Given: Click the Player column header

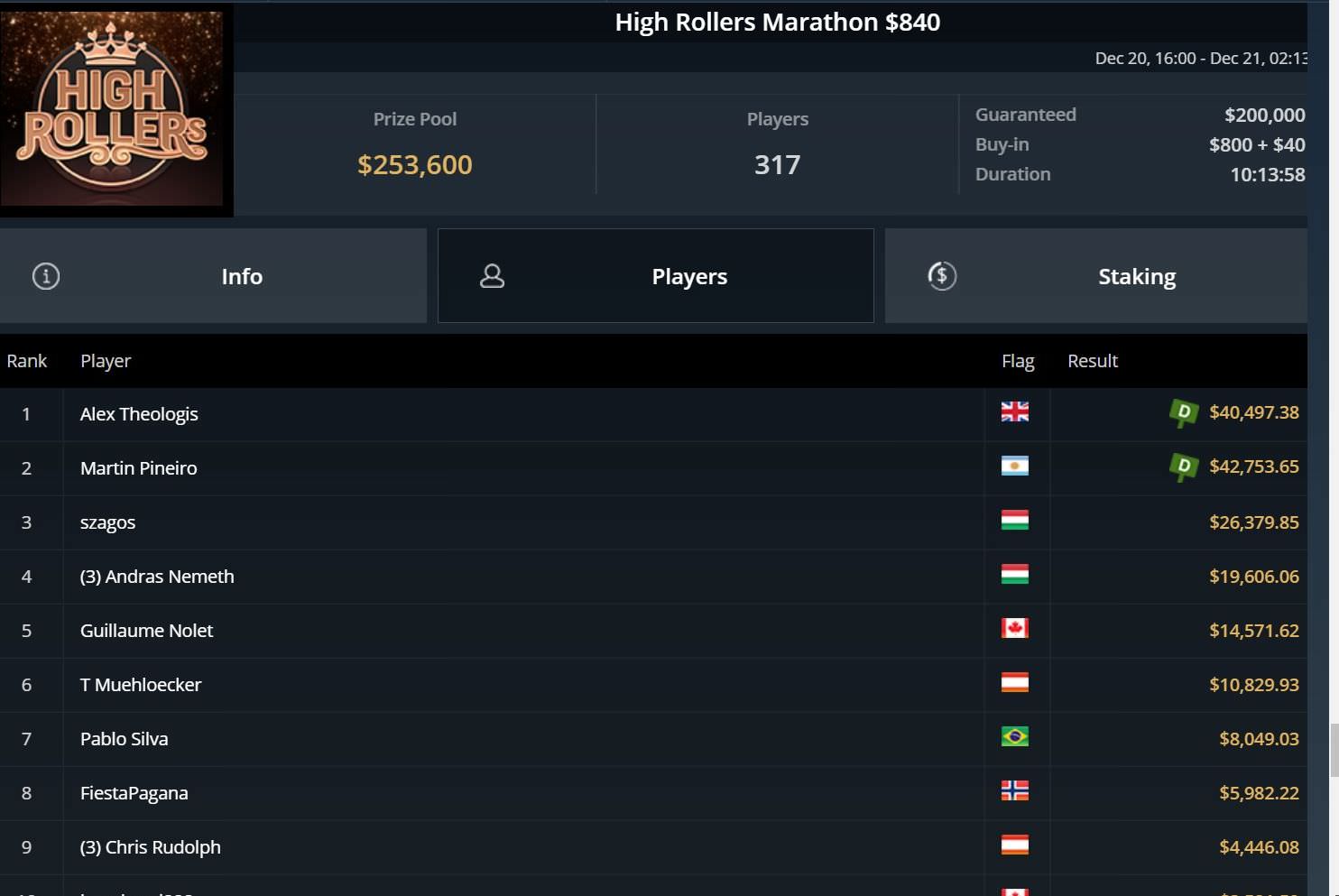Looking at the screenshot, I should [x=106, y=361].
